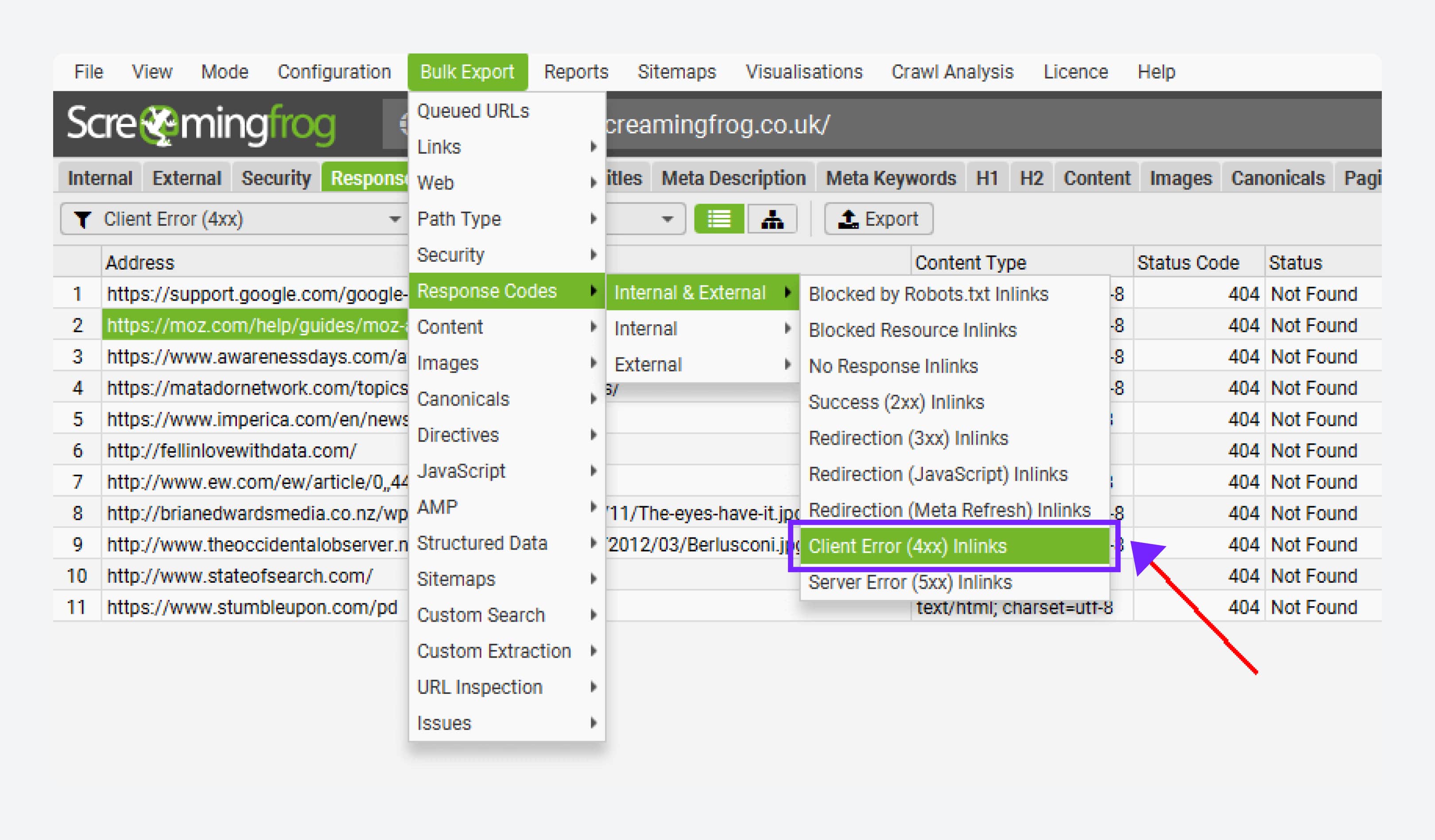Sort by the Status Code column header

coord(1198,263)
